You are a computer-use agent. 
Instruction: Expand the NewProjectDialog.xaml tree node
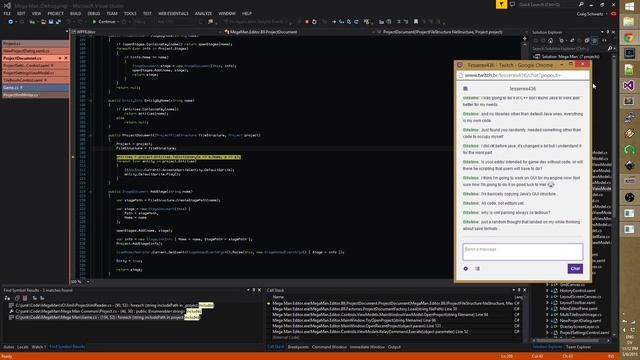click(547, 321)
